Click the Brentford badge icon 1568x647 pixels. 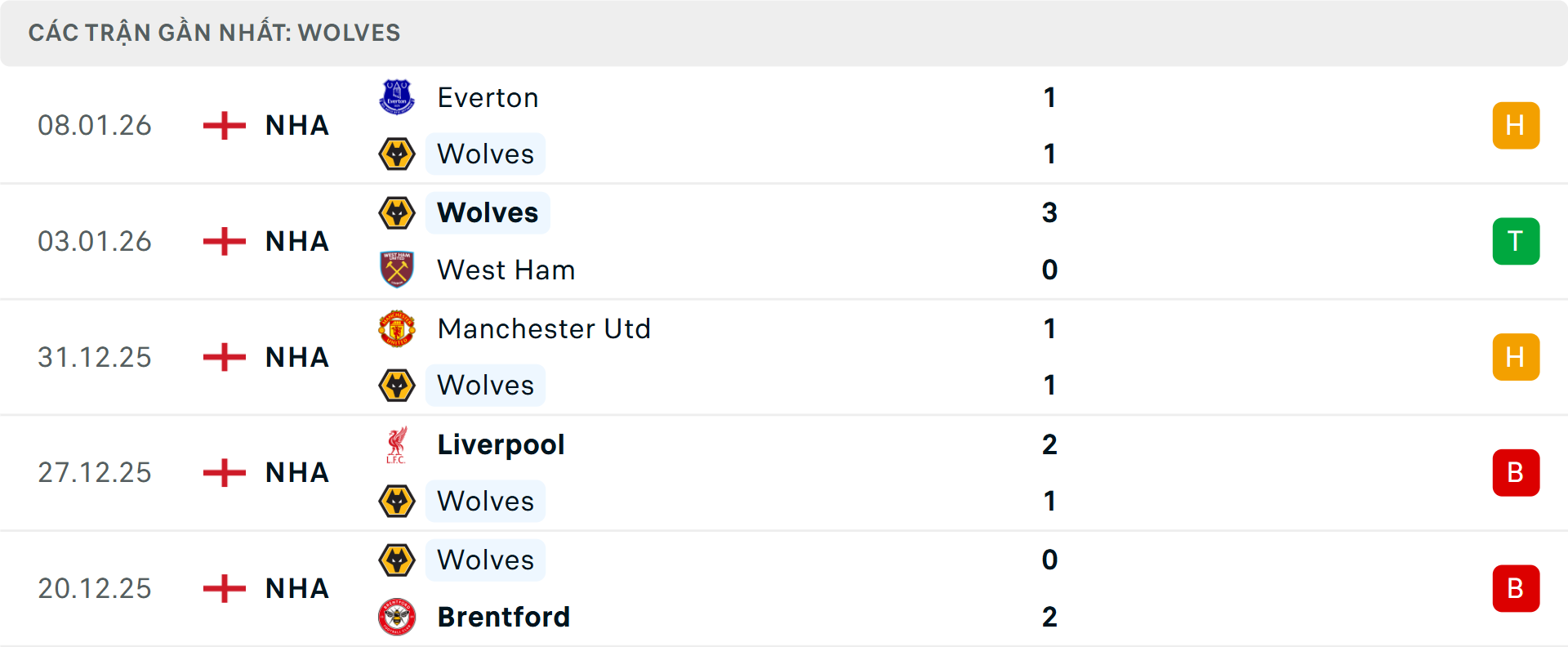pos(398,618)
